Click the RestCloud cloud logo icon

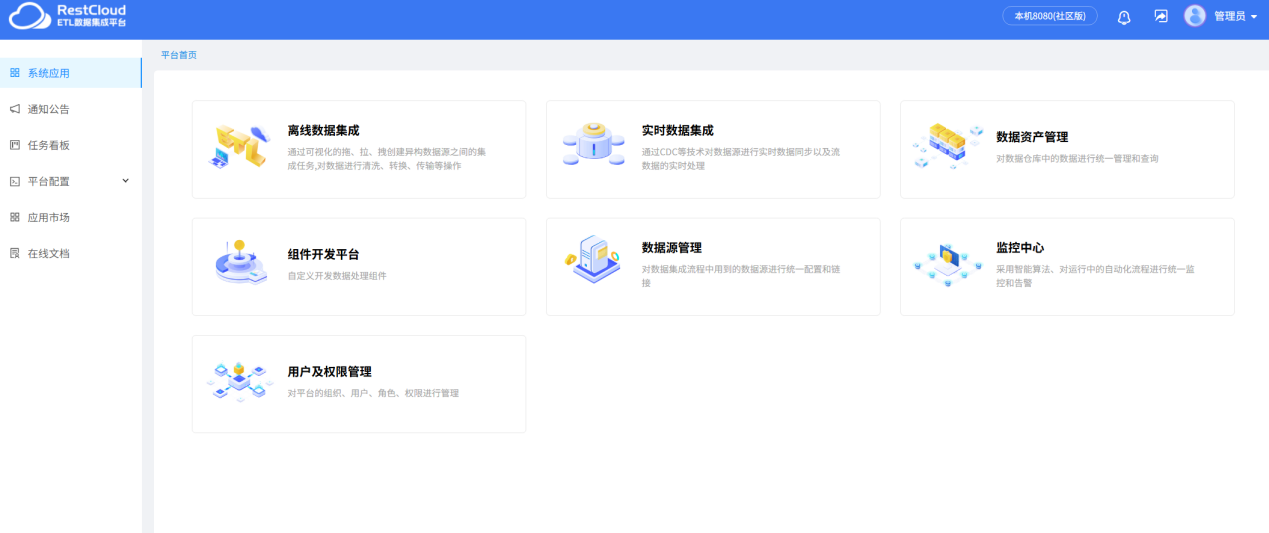pos(28,16)
